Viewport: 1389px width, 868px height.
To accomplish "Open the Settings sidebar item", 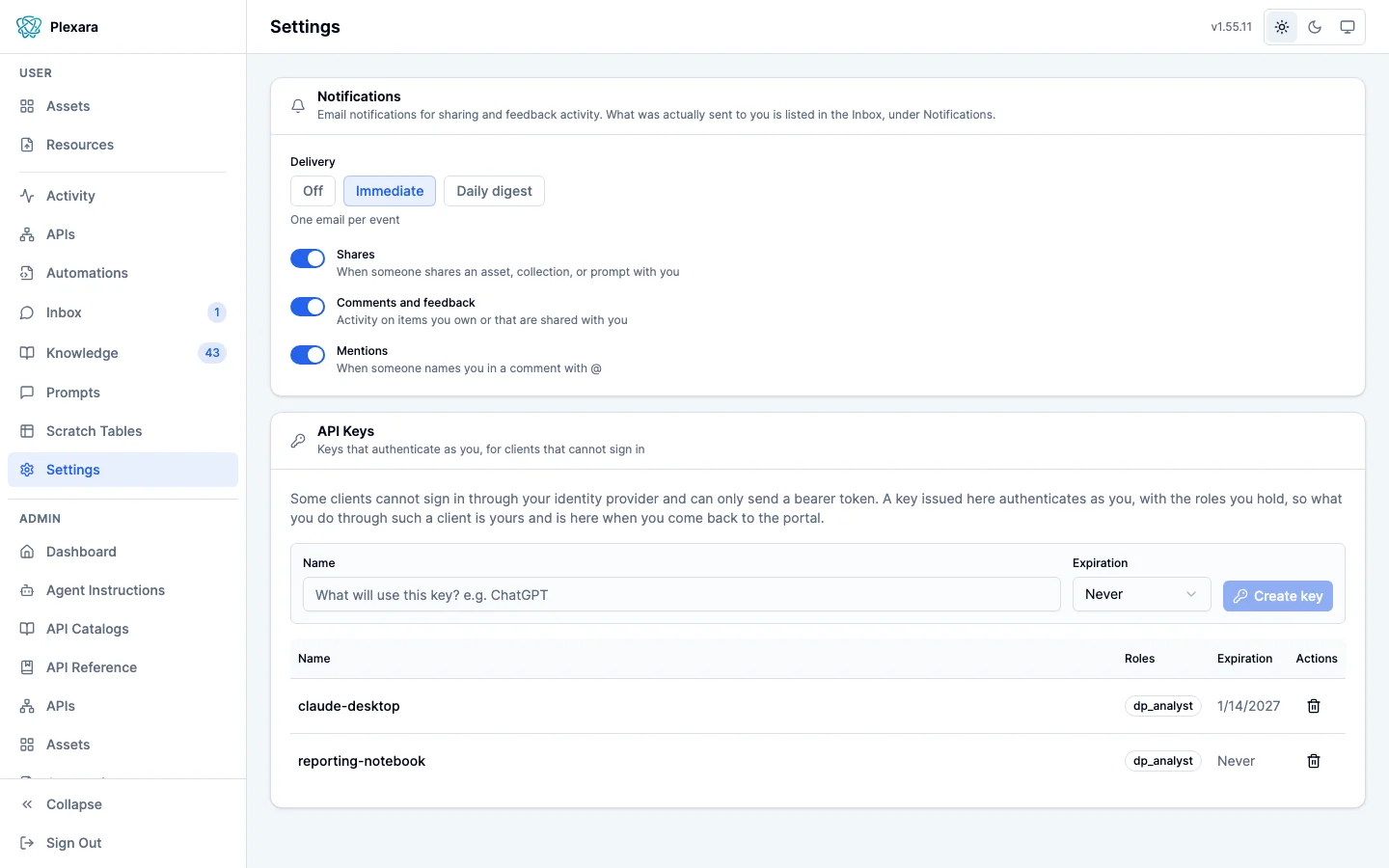I will tap(123, 470).
